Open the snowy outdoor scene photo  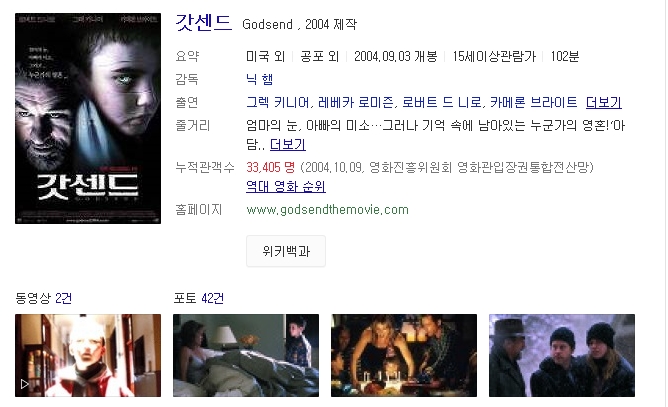(x=562, y=355)
